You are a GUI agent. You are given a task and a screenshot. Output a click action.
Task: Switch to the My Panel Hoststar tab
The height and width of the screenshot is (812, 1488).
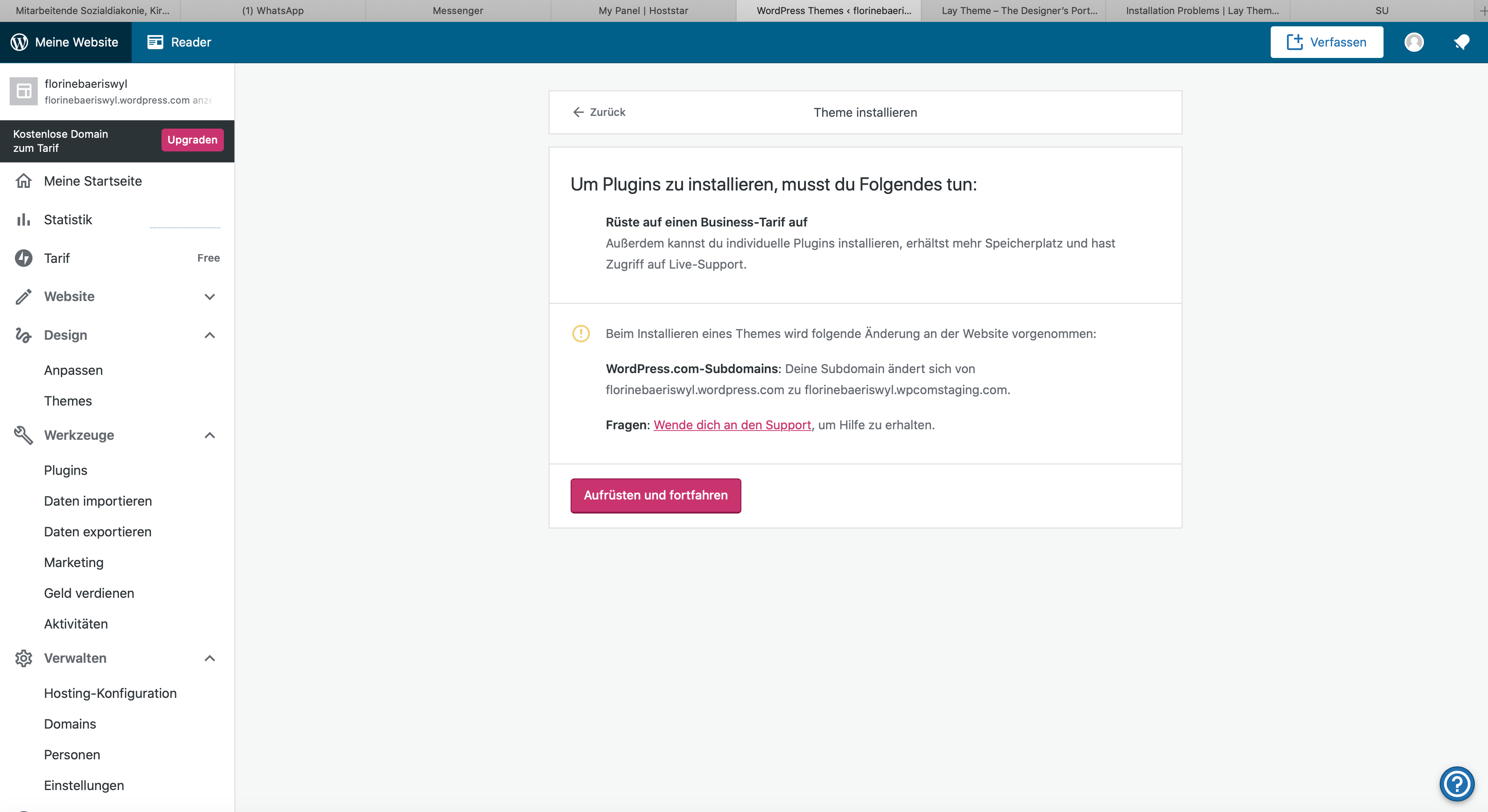pos(643,11)
